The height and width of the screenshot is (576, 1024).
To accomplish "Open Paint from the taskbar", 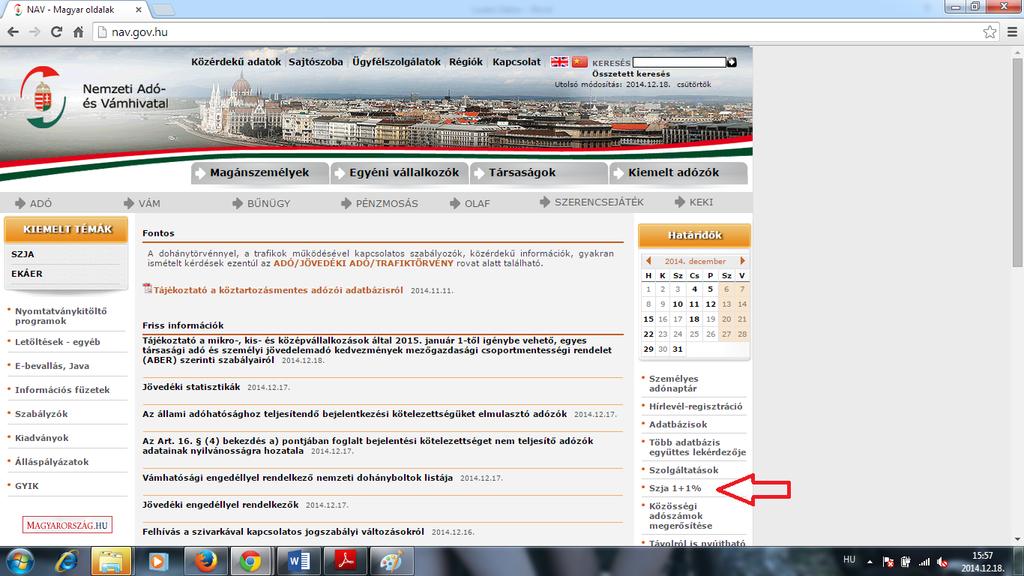I will [391, 562].
